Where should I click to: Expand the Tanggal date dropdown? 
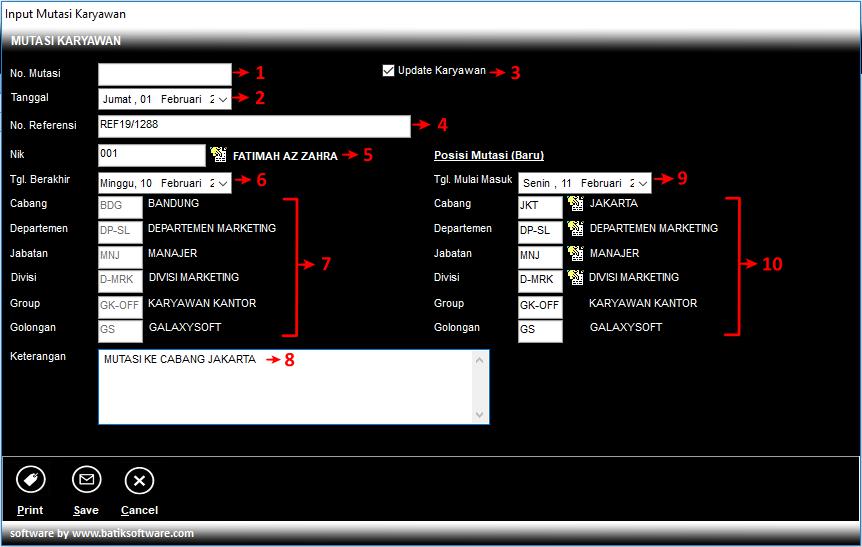(x=223, y=99)
